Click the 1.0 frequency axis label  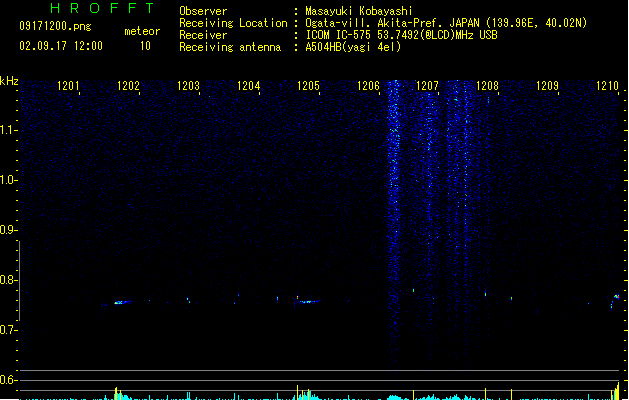coord(8,180)
